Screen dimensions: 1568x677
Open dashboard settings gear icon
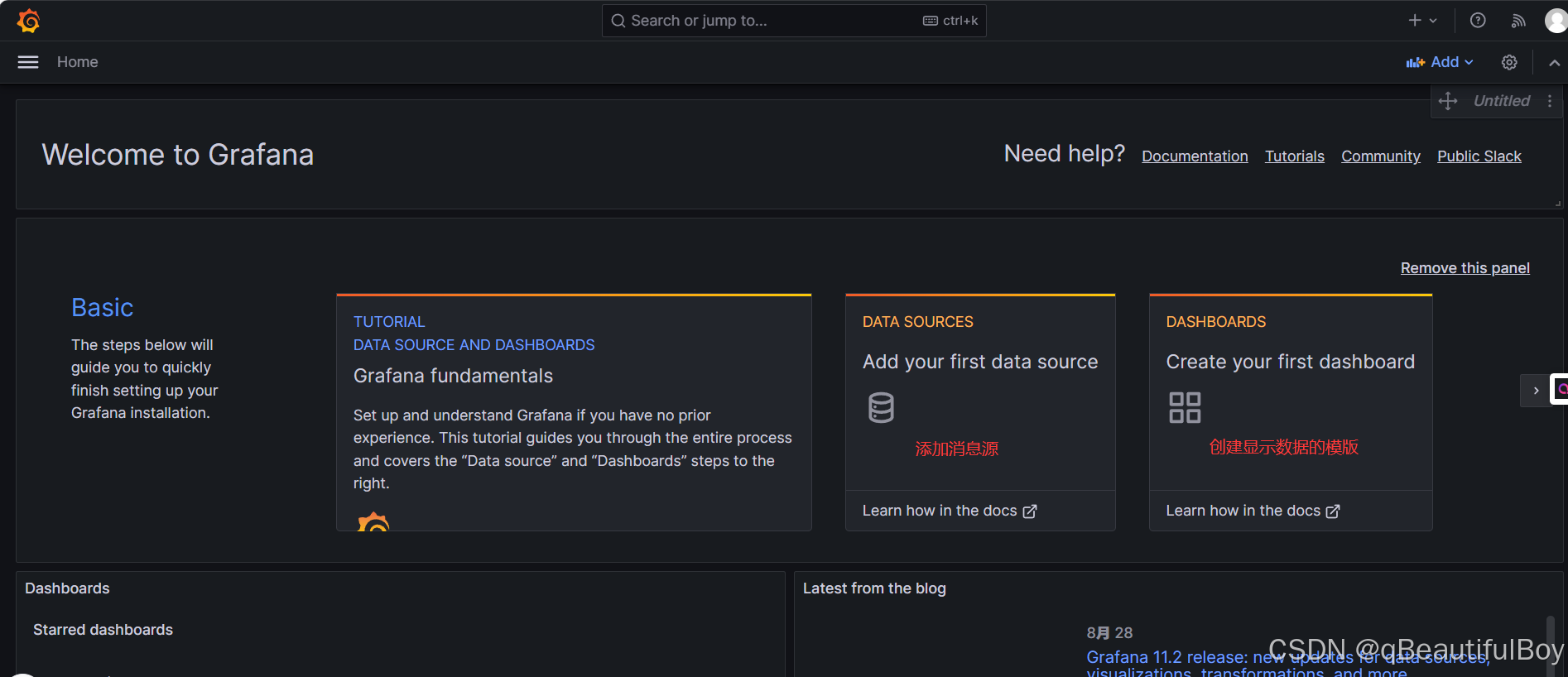click(x=1509, y=62)
